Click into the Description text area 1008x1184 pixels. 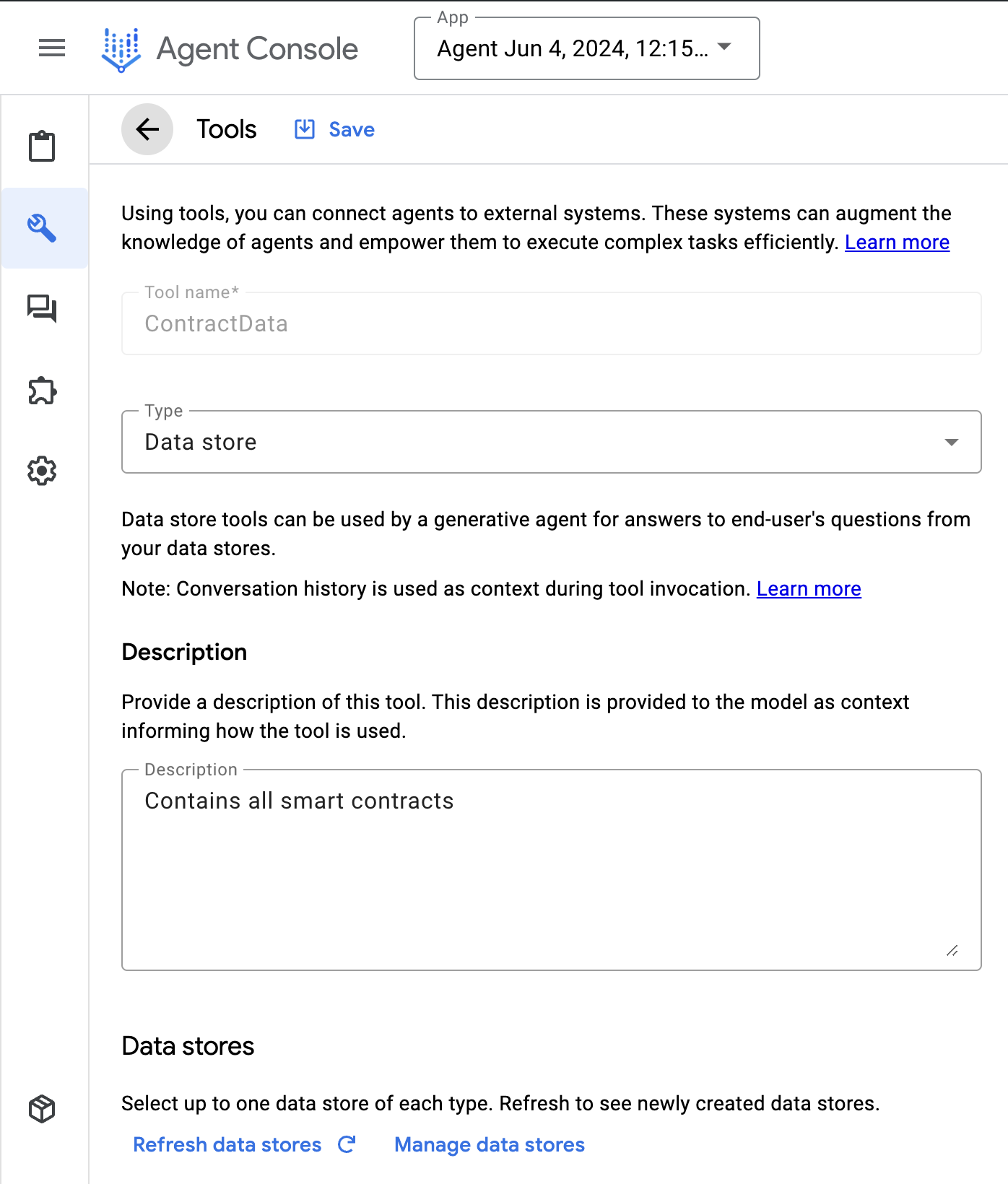[x=551, y=869]
